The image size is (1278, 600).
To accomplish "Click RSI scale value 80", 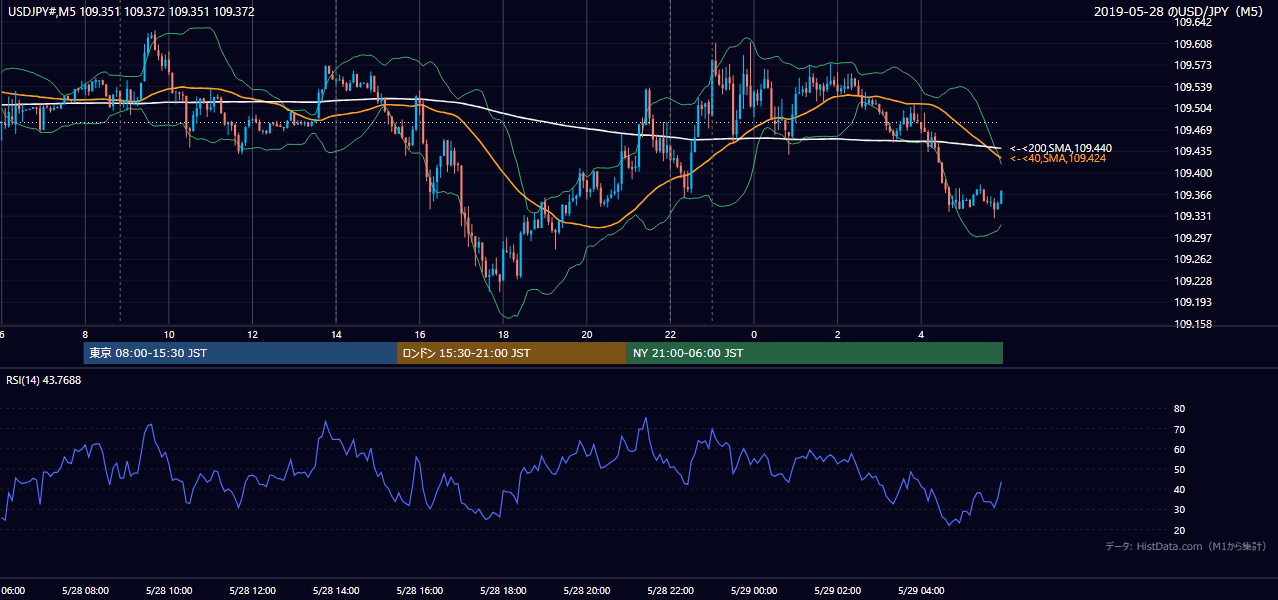I will pos(1180,409).
